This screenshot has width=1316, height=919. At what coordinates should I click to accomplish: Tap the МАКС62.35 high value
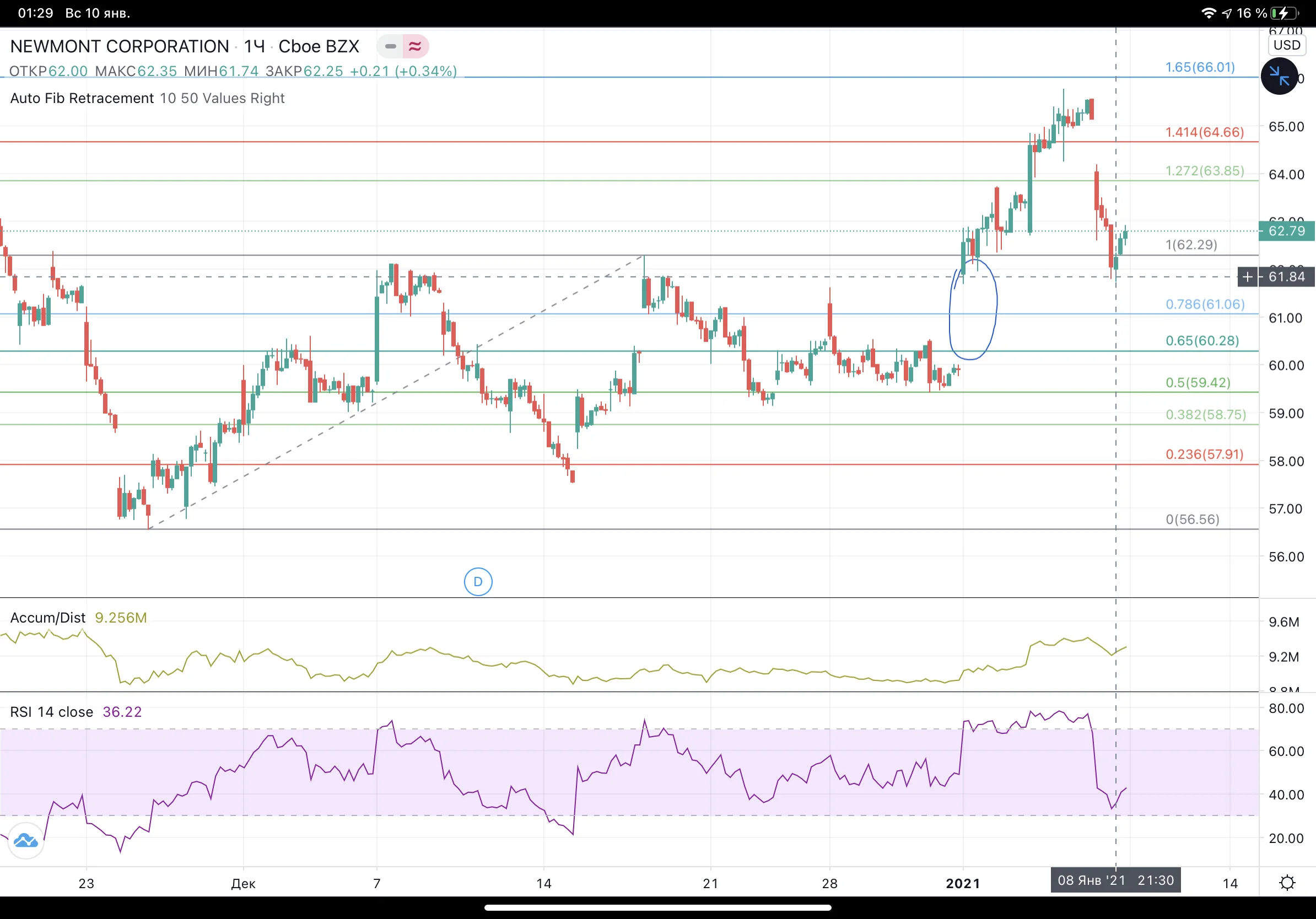(x=136, y=72)
